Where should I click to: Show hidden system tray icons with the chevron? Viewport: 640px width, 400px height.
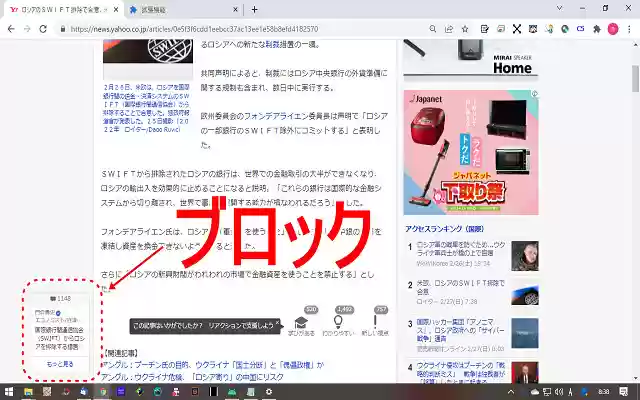pyautogui.click(x=511, y=392)
